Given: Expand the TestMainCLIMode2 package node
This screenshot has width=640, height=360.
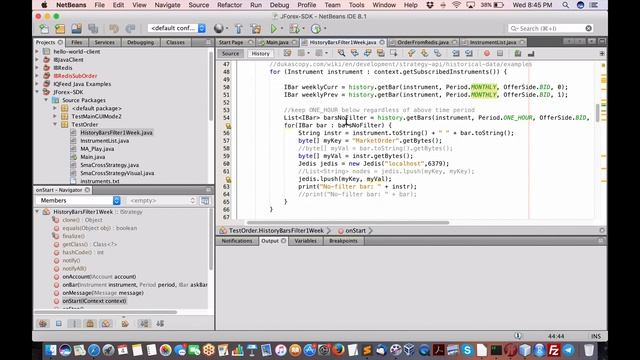Looking at the screenshot, I should coord(55,116).
